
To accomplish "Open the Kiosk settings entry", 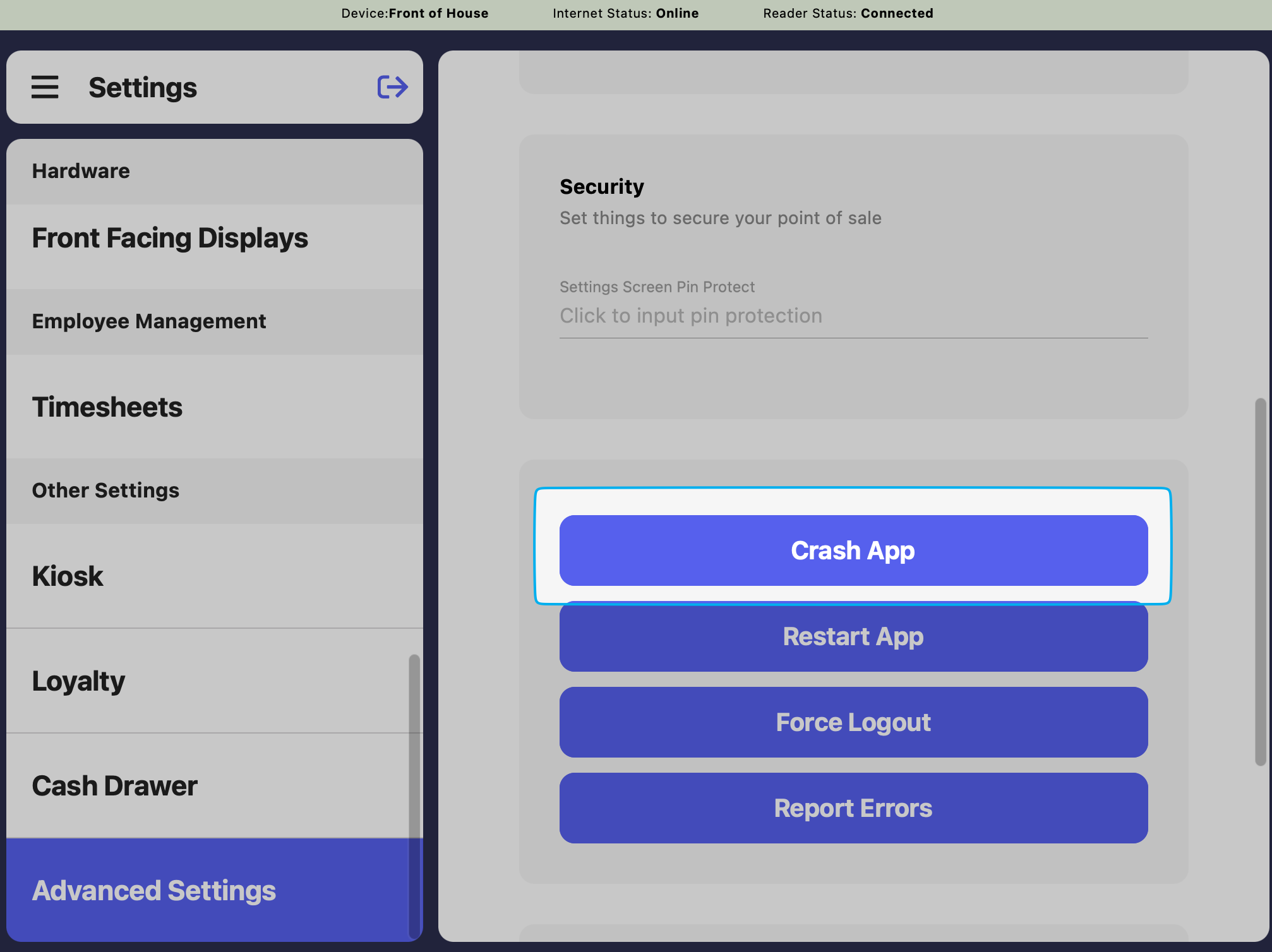I will tap(68, 576).
